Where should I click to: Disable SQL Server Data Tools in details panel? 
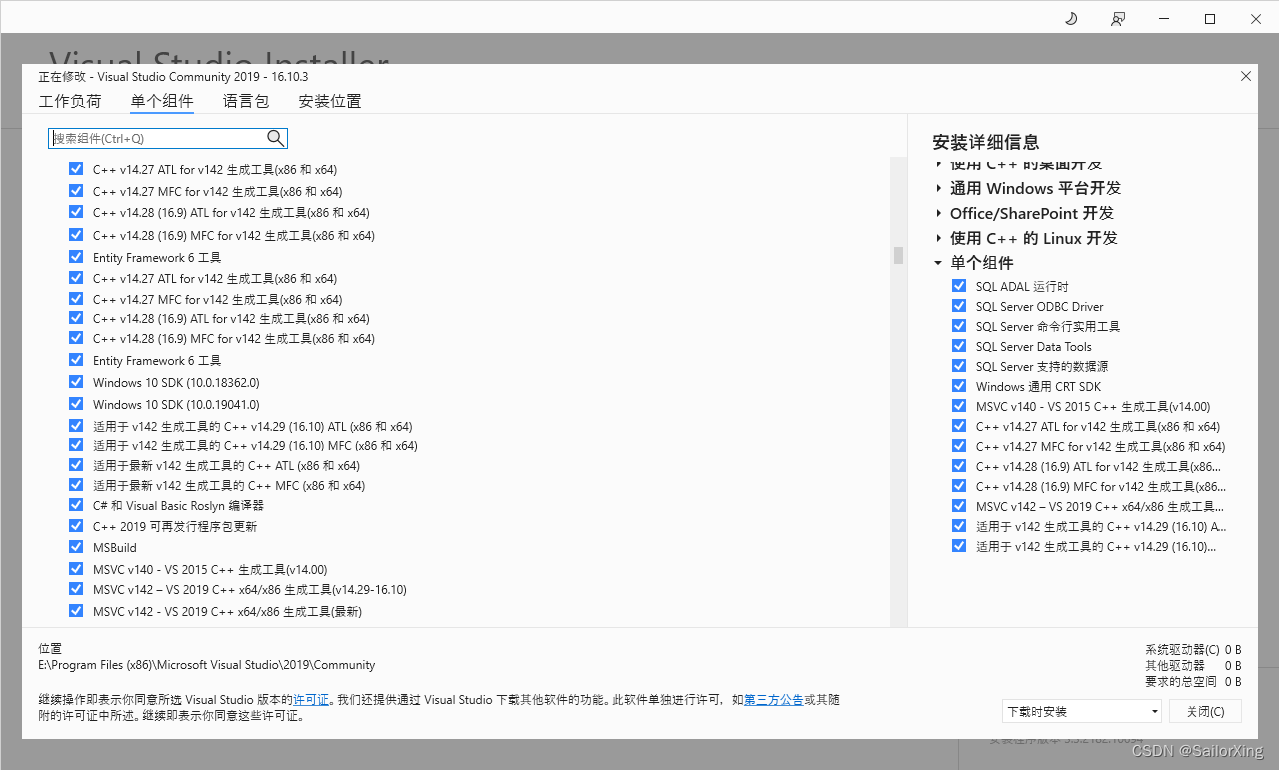click(x=958, y=345)
